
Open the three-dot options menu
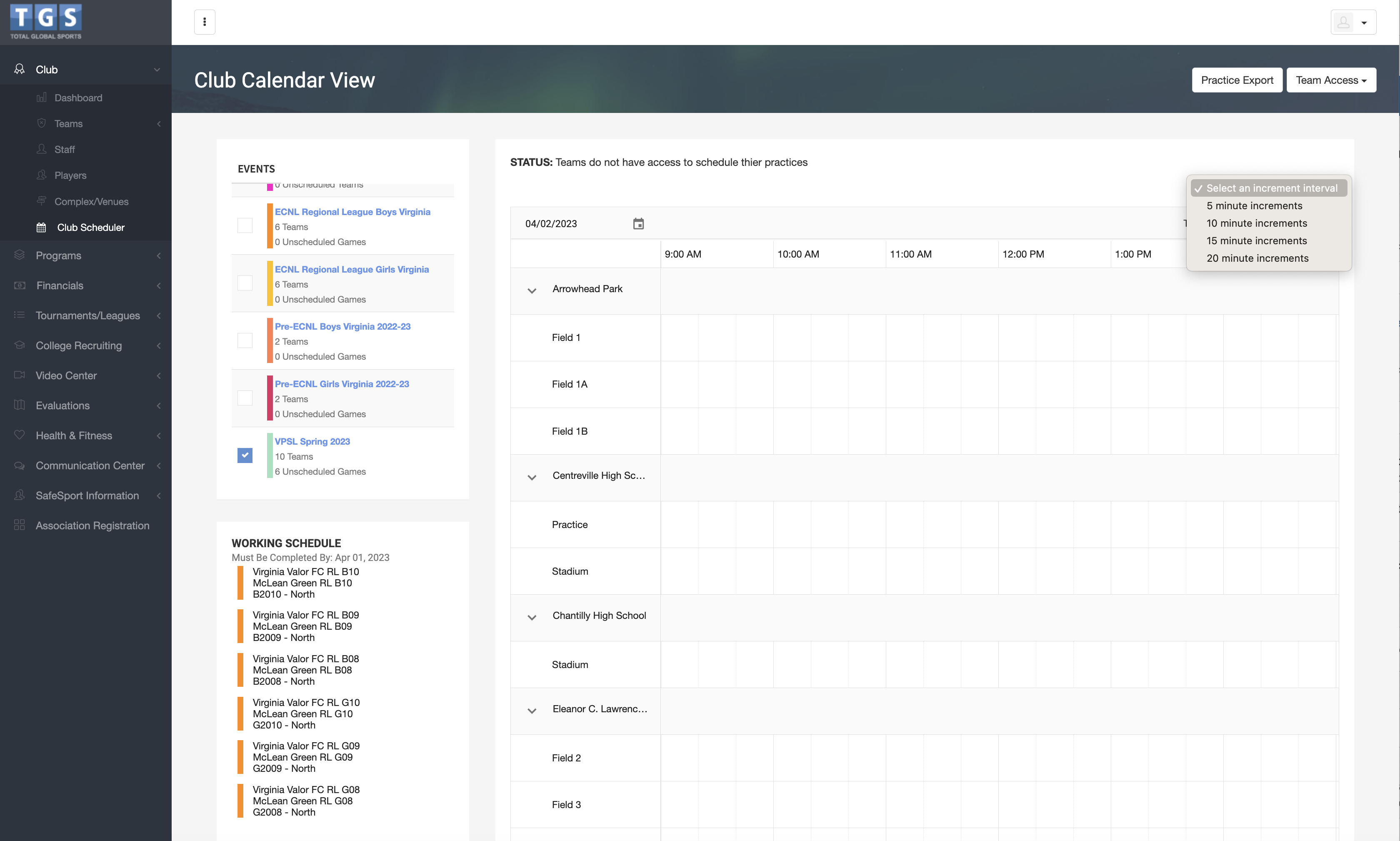205,22
